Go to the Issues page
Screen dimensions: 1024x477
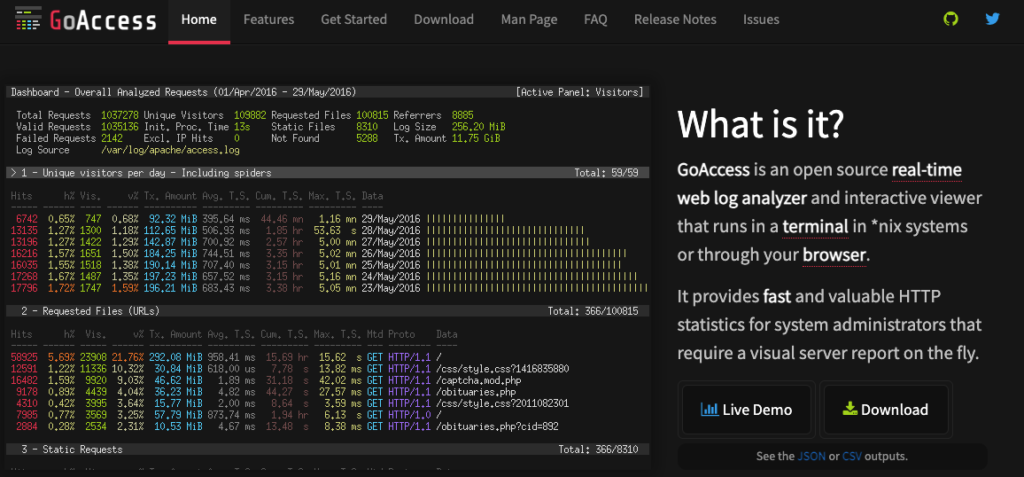click(x=761, y=20)
